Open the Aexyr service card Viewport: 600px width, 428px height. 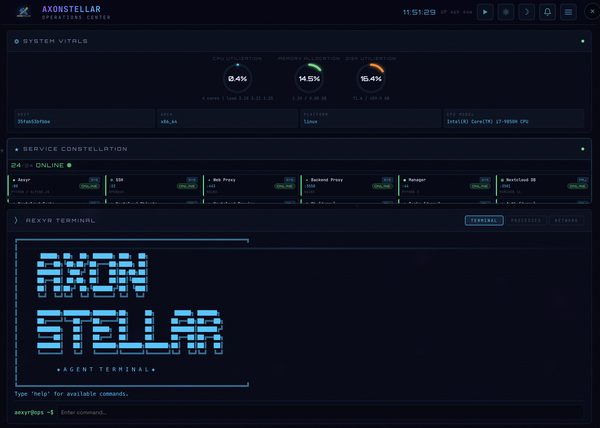[55, 186]
